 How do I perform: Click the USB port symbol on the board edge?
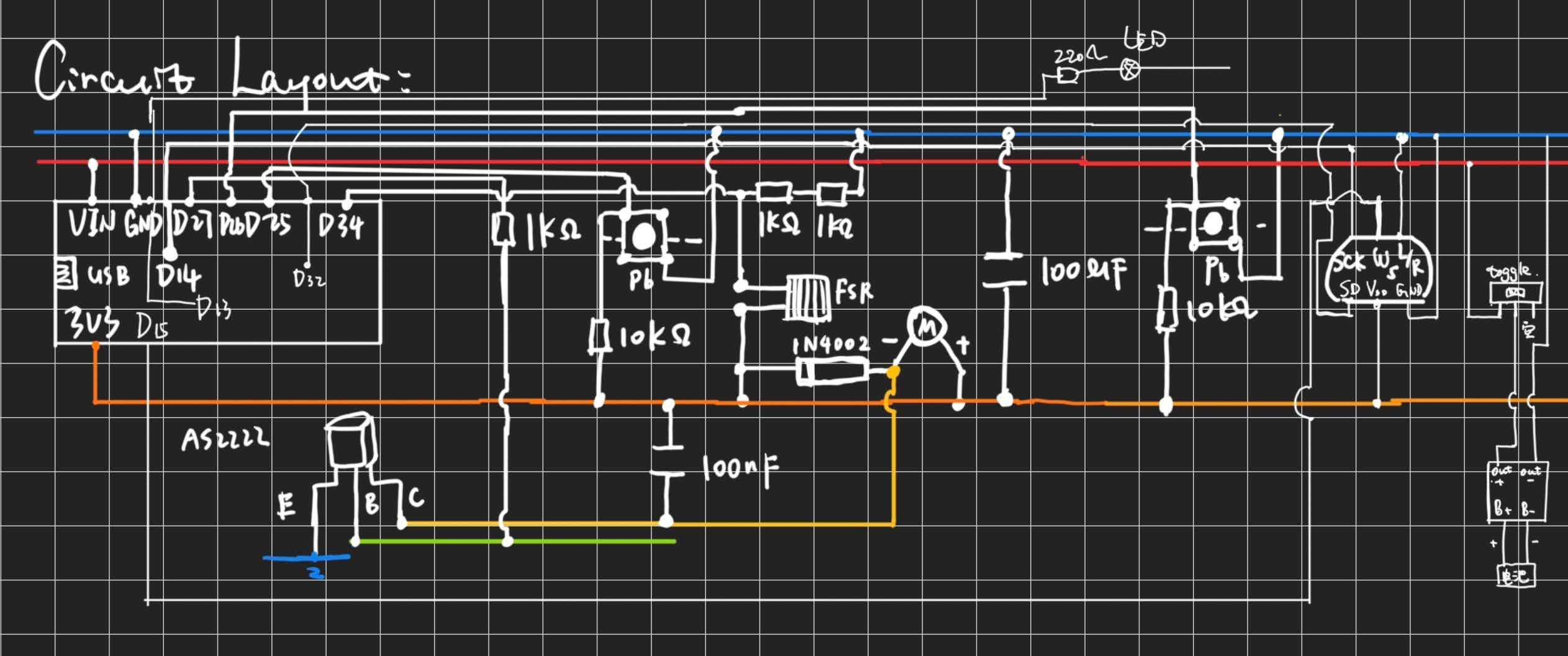66,274
